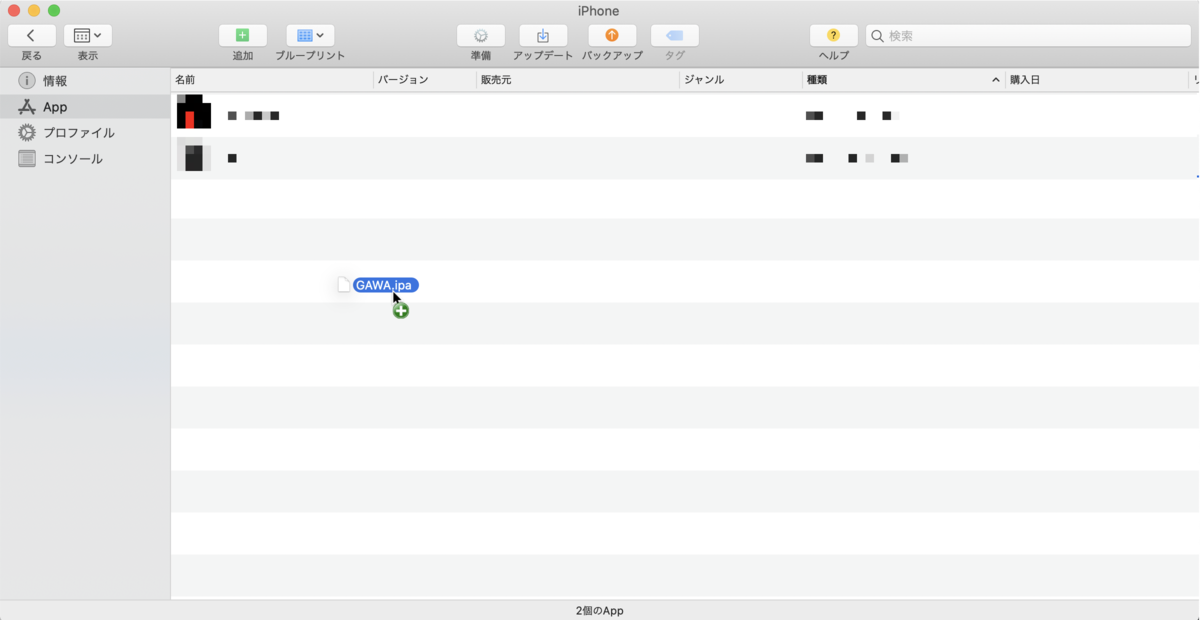1200x620 pixels.
Task: Click the orange バックアップ backup icon
Action: click(612, 36)
